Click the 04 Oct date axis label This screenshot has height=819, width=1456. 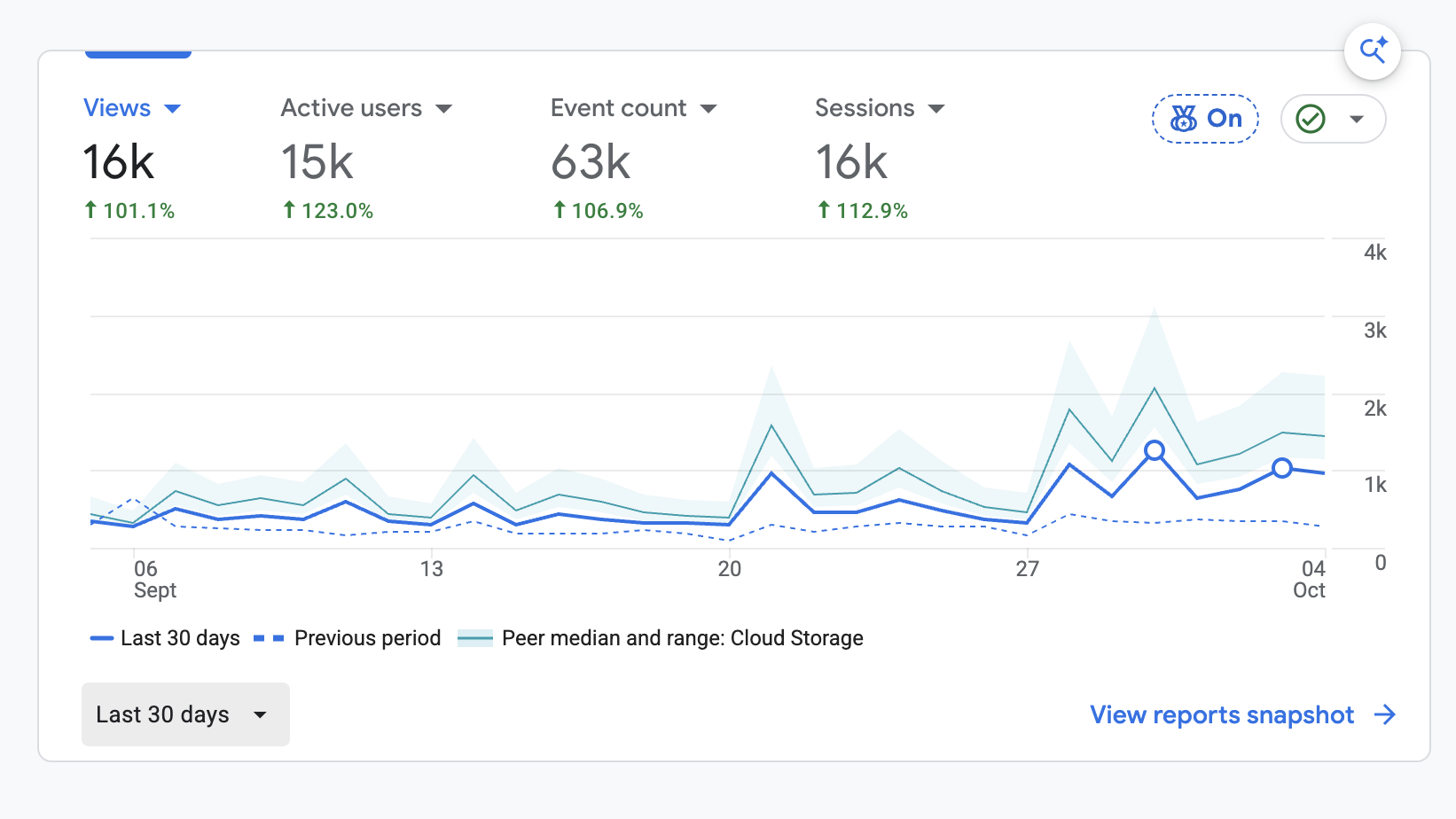(x=1309, y=580)
